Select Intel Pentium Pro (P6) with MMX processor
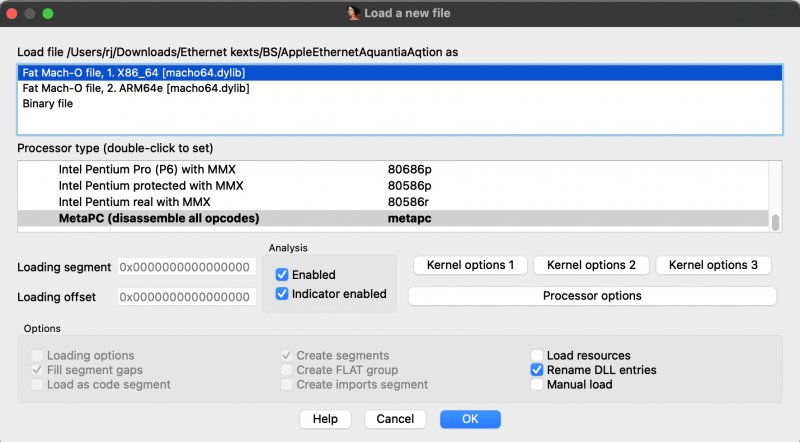This screenshot has height=442, width=800. tap(393, 169)
